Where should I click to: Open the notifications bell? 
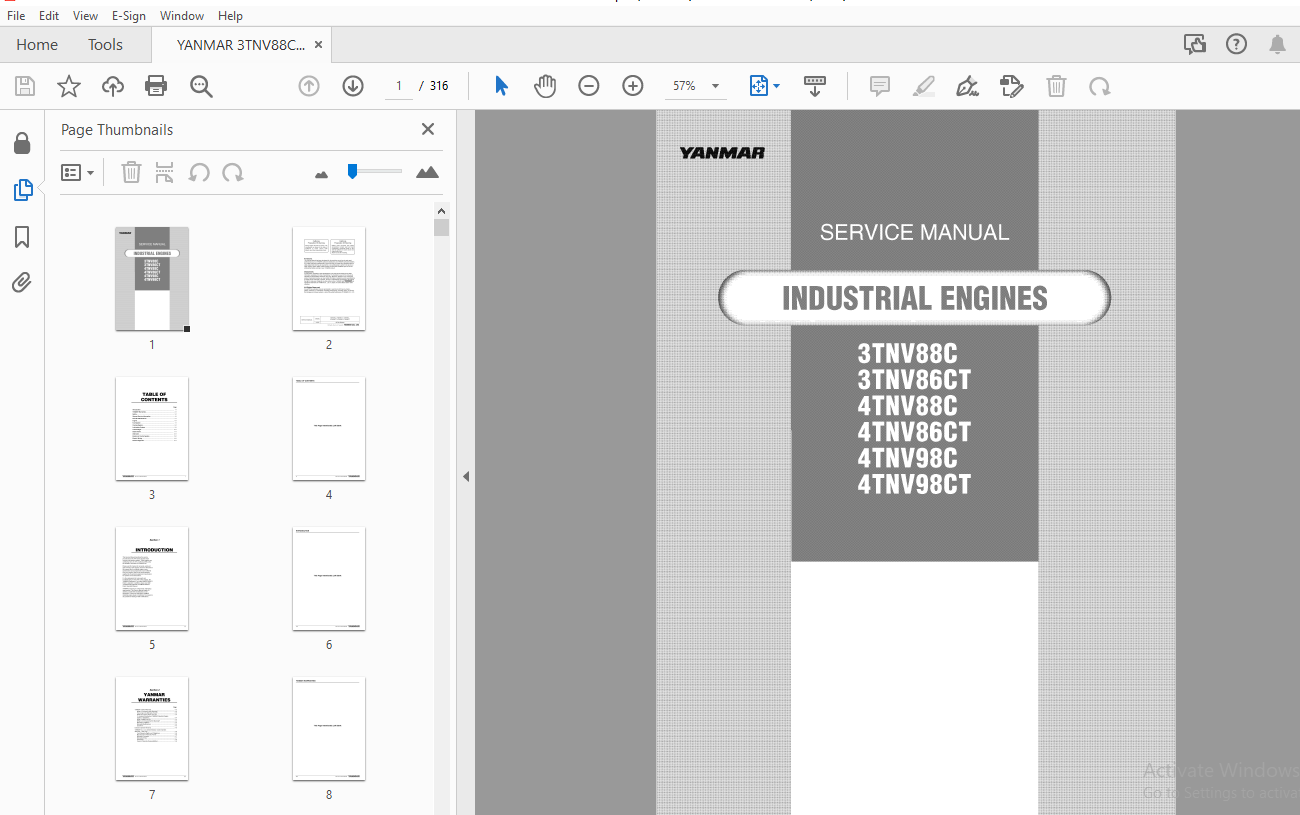1277,44
